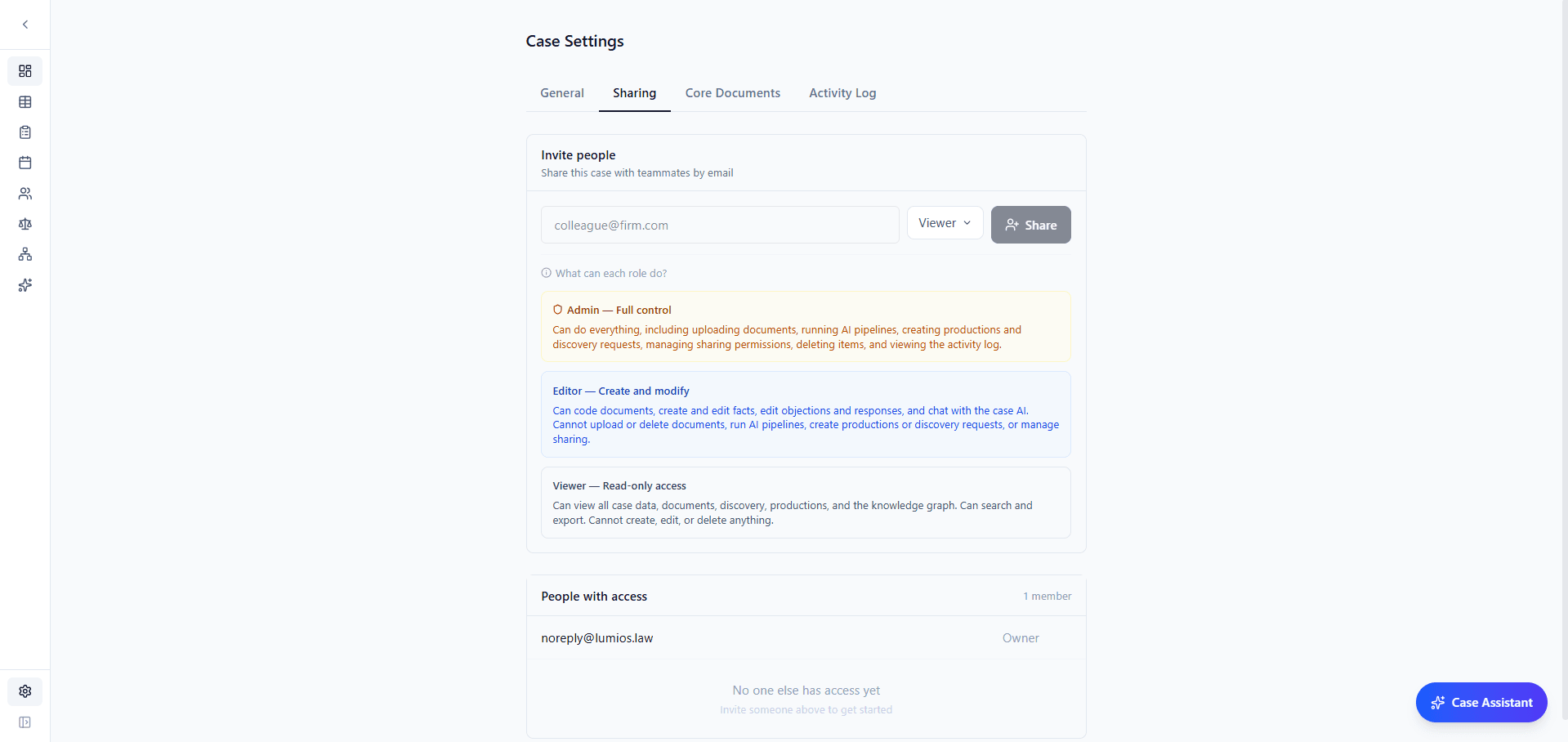Image resolution: width=1568 pixels, height=742 pixels.
Task: Open the knowledge graph icon
Action: click(25, 254)
